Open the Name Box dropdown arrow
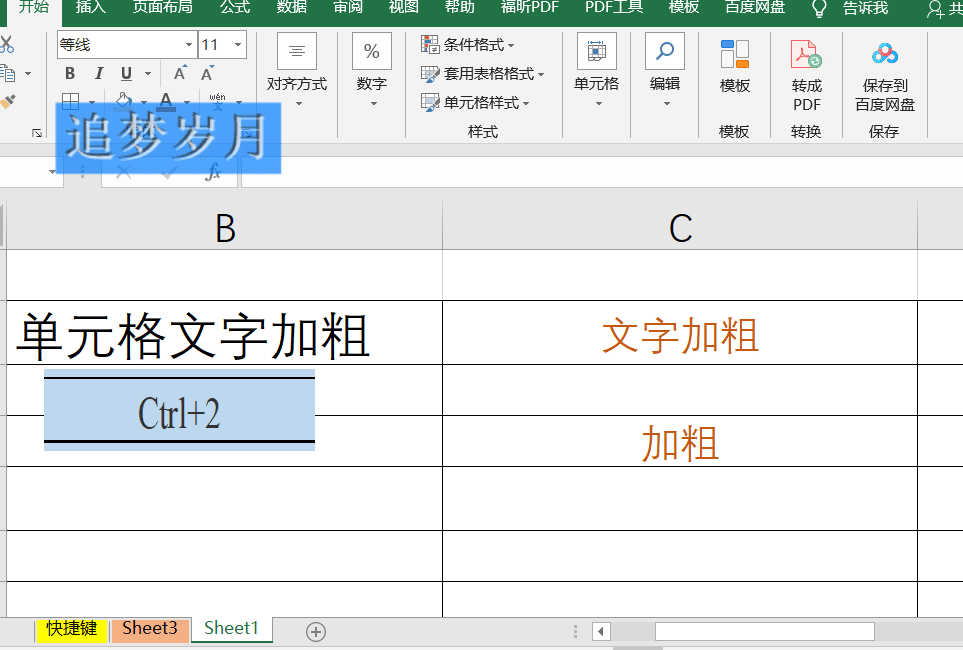Image resolution: width=963 pixels, height=650 pixels. point(52,172)
